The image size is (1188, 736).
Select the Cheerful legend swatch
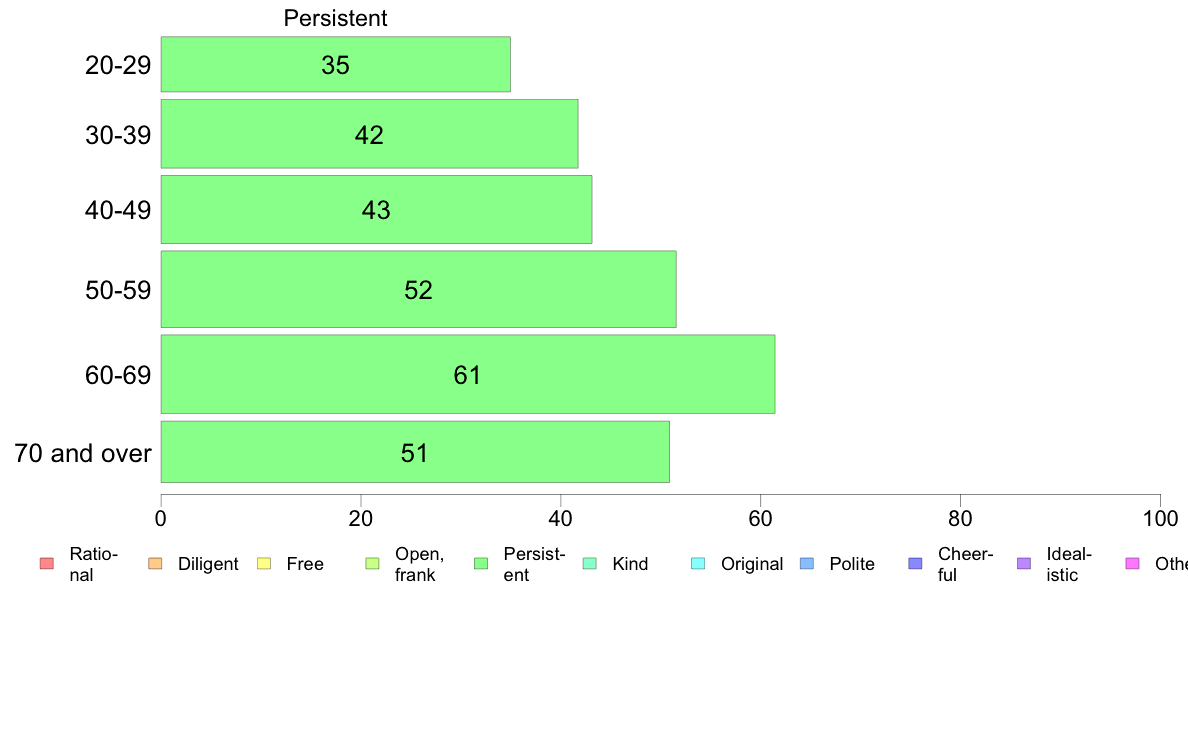(x=915, y=563)
